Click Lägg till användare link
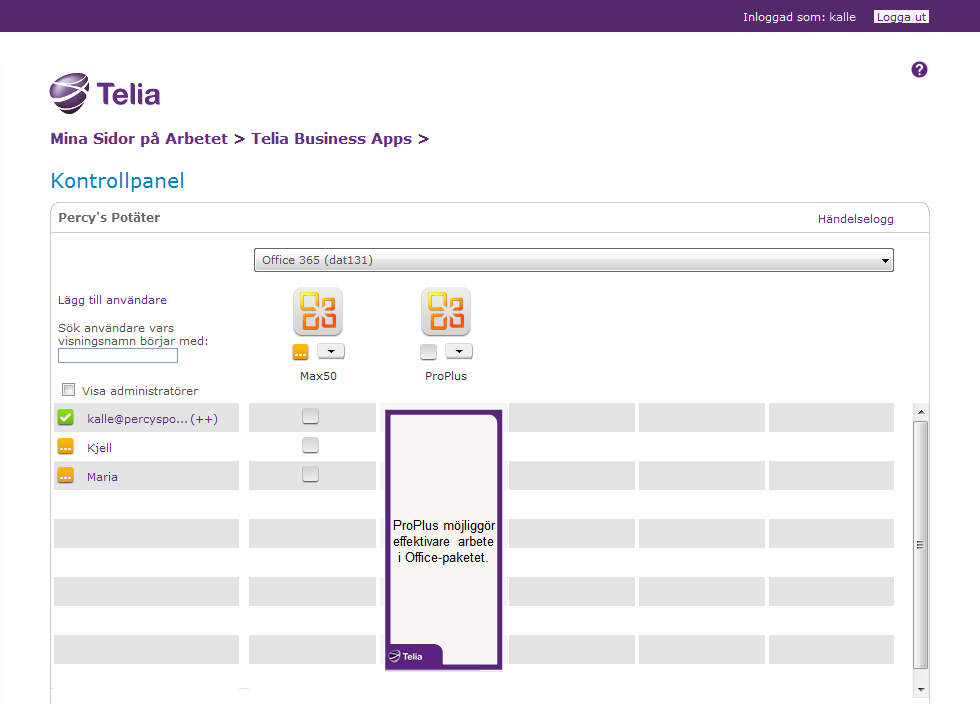 (112, 300)
